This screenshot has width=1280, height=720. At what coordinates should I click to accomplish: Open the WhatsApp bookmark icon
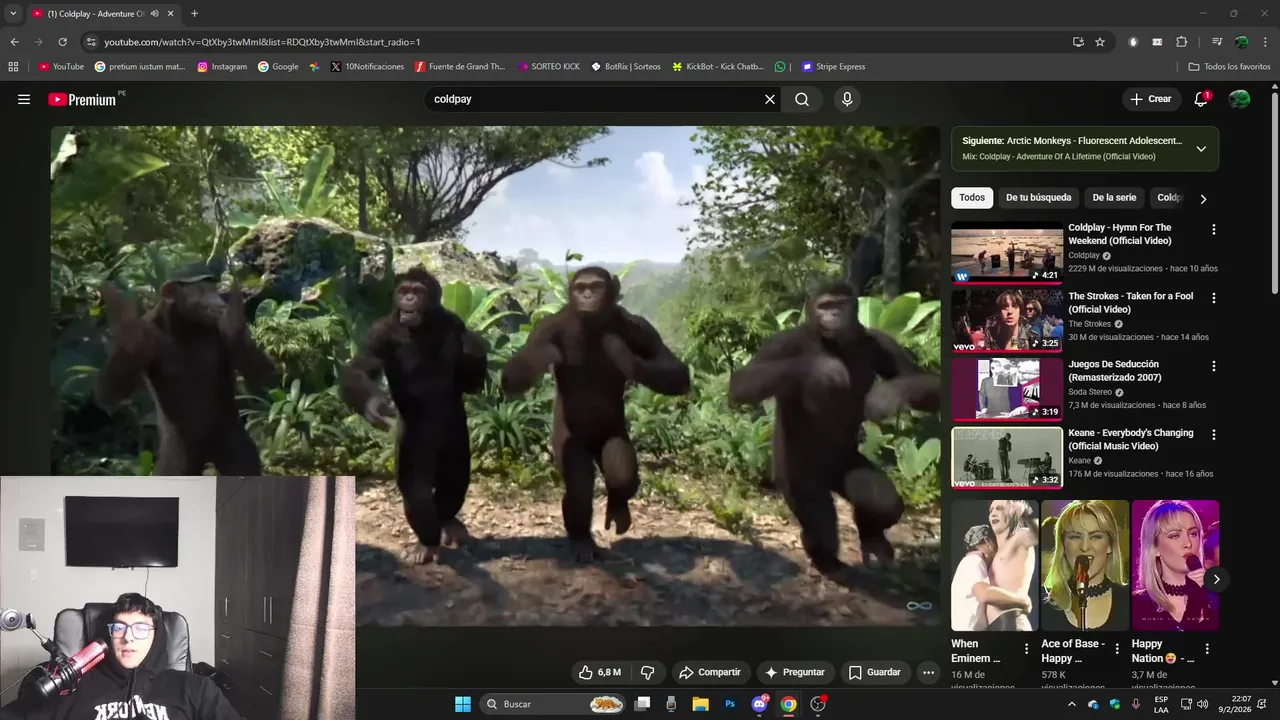coord(780,67)
